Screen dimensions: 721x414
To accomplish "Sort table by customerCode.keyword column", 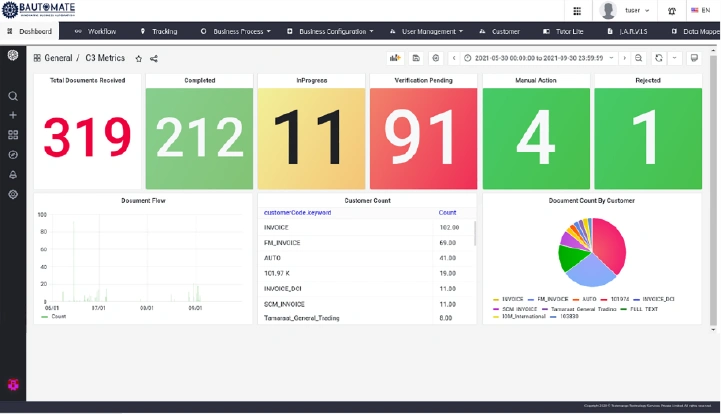I will click(x=298, y=213).
